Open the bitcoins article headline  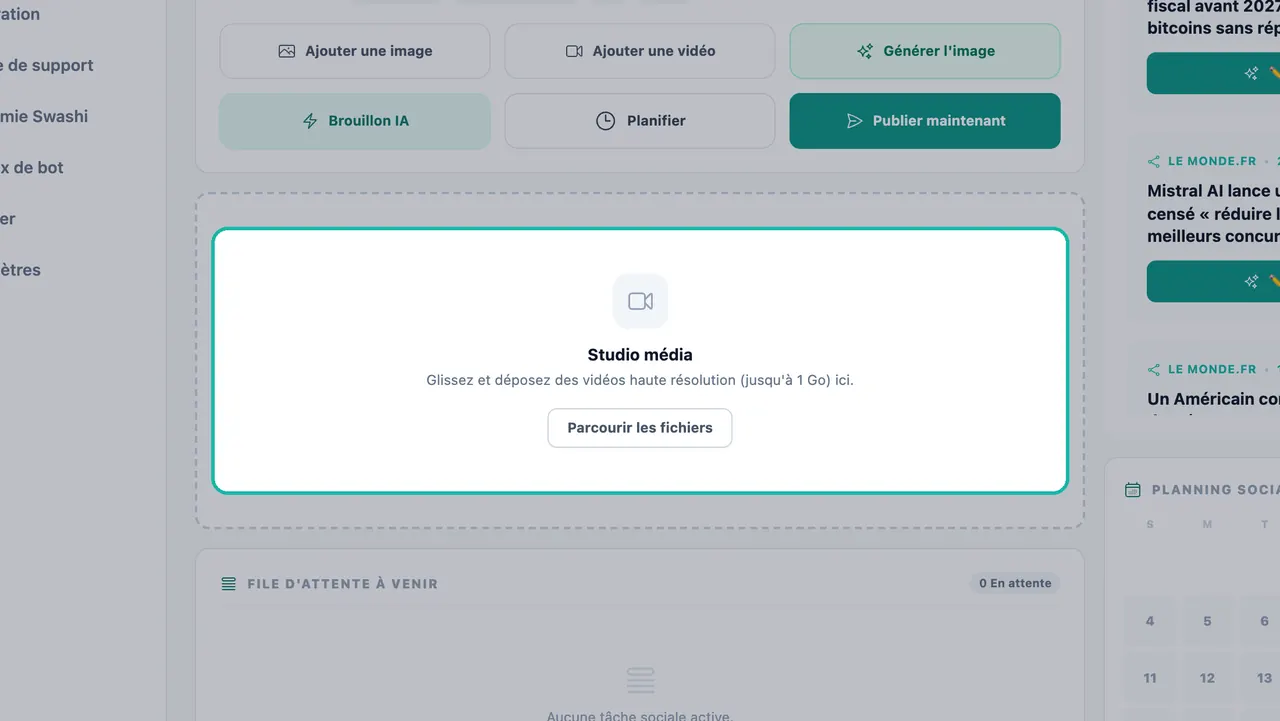click(x=1214, y=19)
